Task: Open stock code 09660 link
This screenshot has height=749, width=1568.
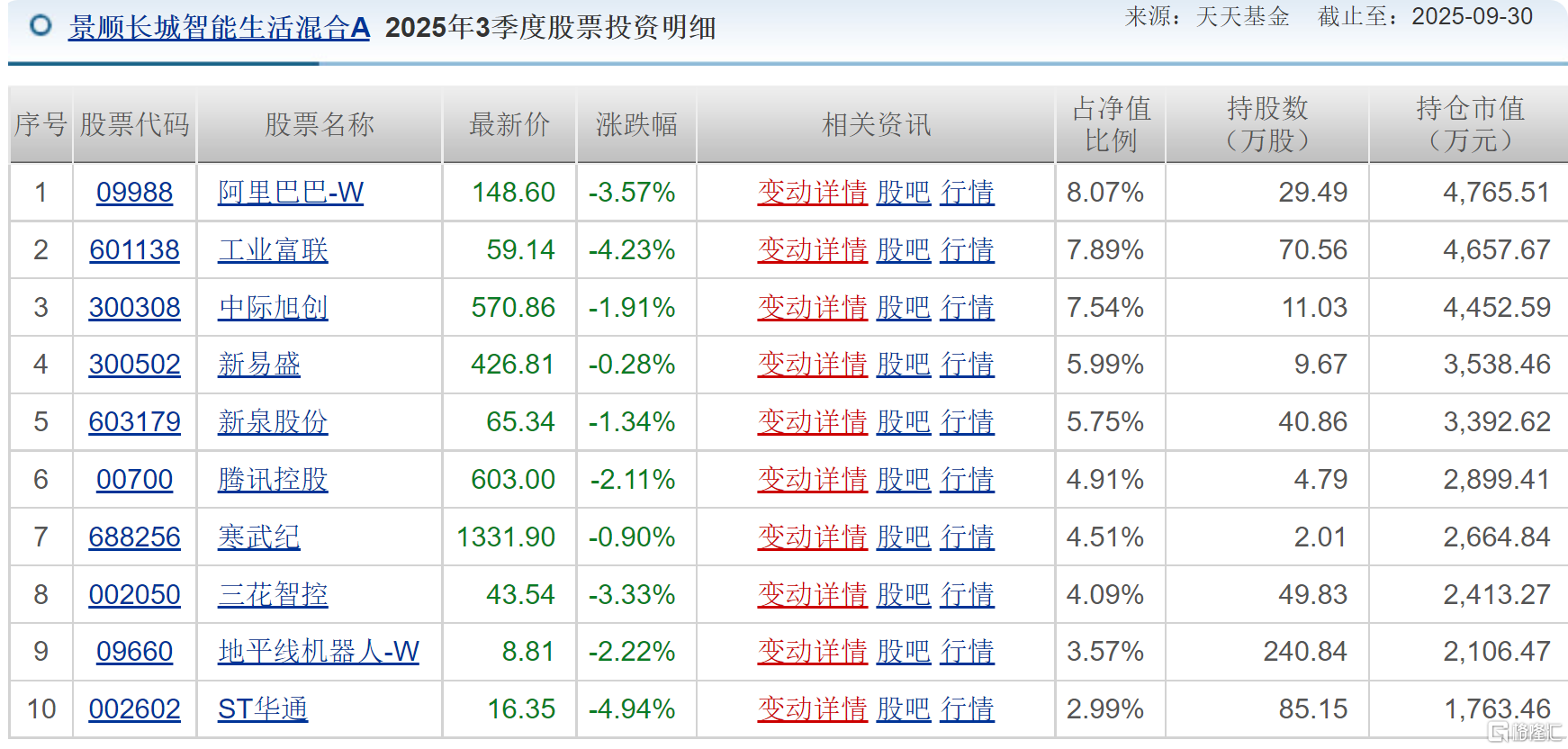Action: click(134, 652)
